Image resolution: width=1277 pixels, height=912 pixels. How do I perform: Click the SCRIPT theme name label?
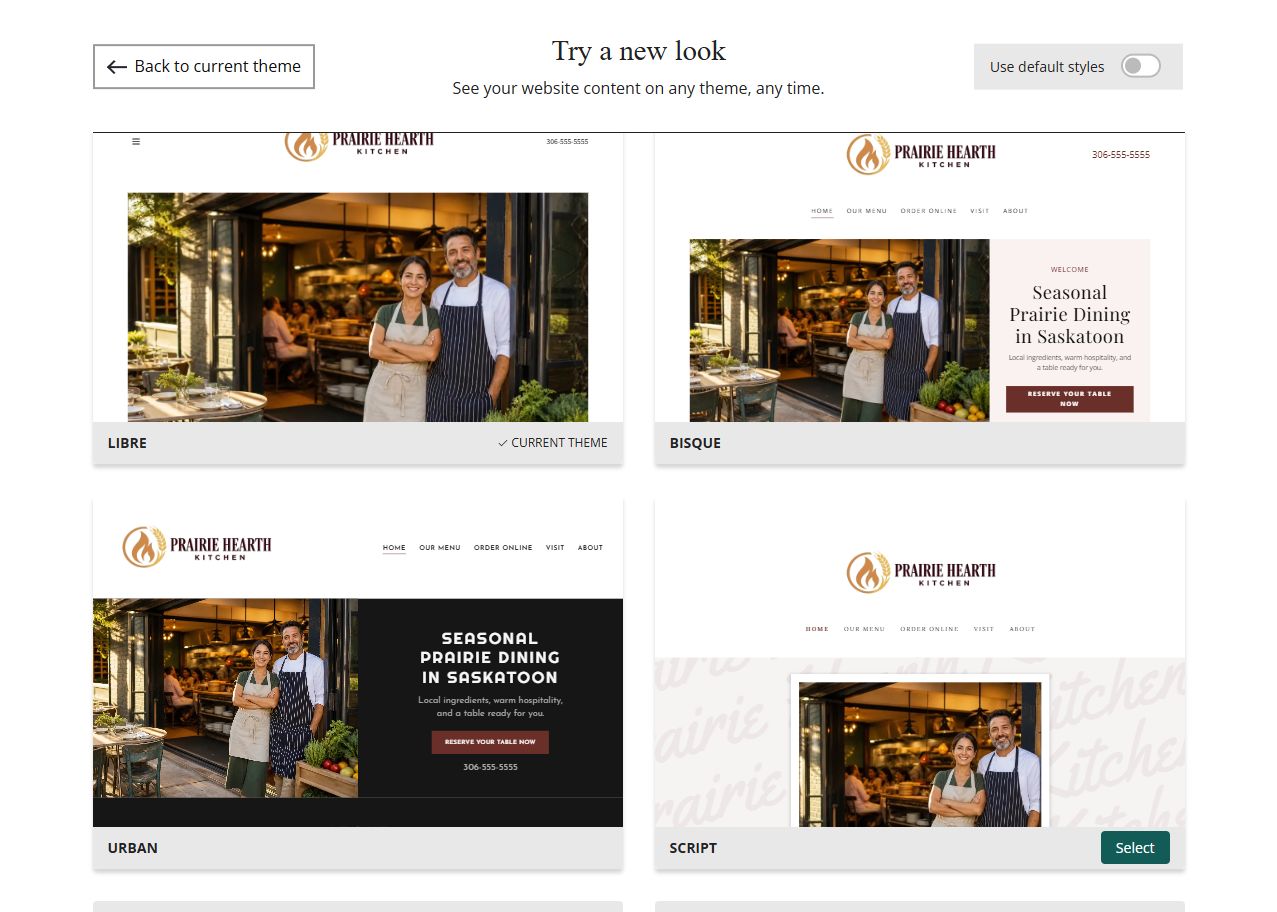point(693,847)
